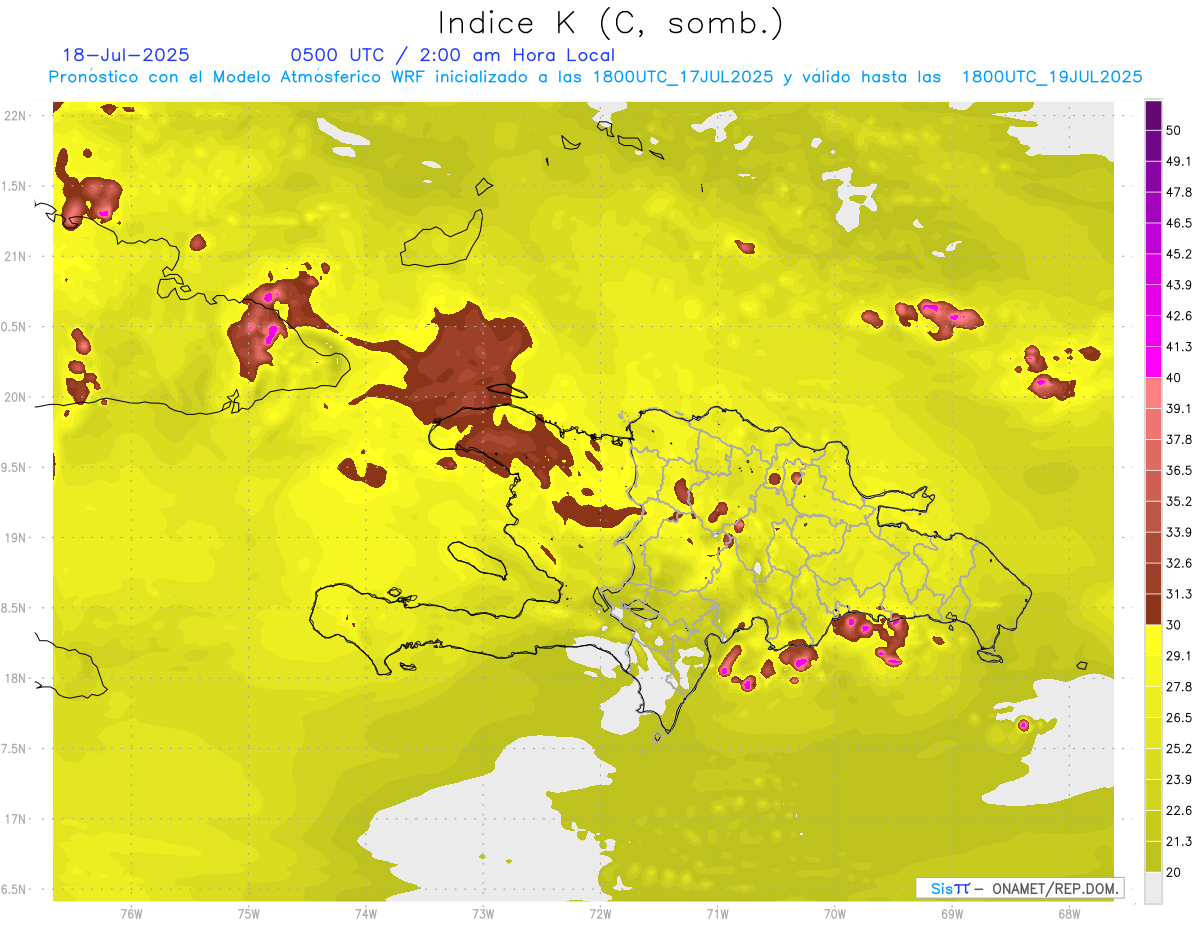
Task: Click the '25.2' color bar value
Action: (x=1178, y=749)
